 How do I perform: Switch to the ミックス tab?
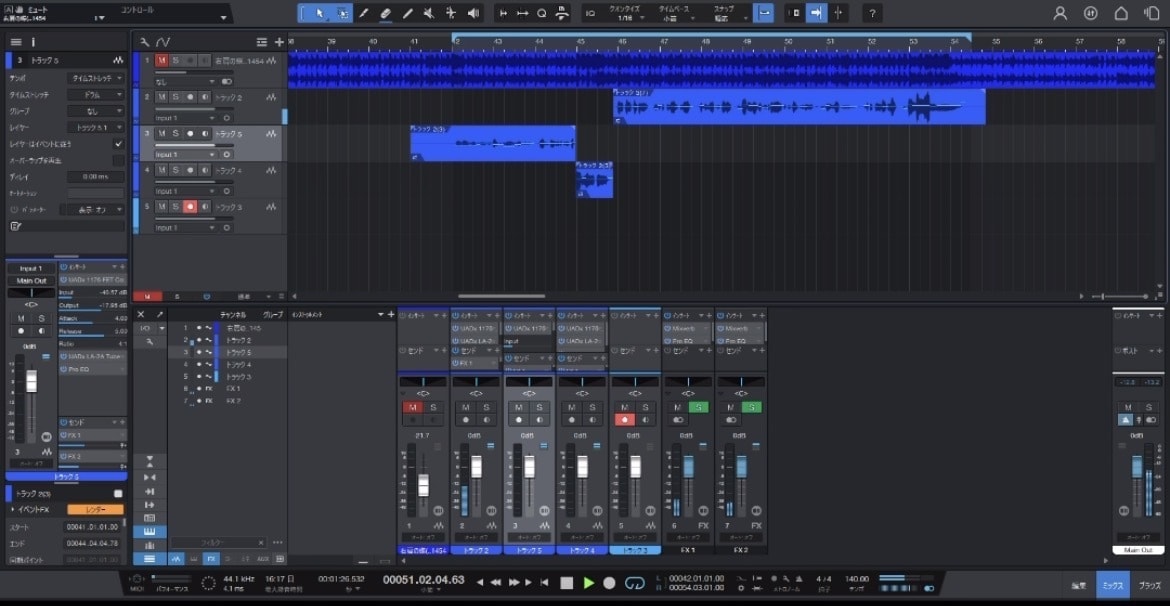click(x=1113, y=586)
